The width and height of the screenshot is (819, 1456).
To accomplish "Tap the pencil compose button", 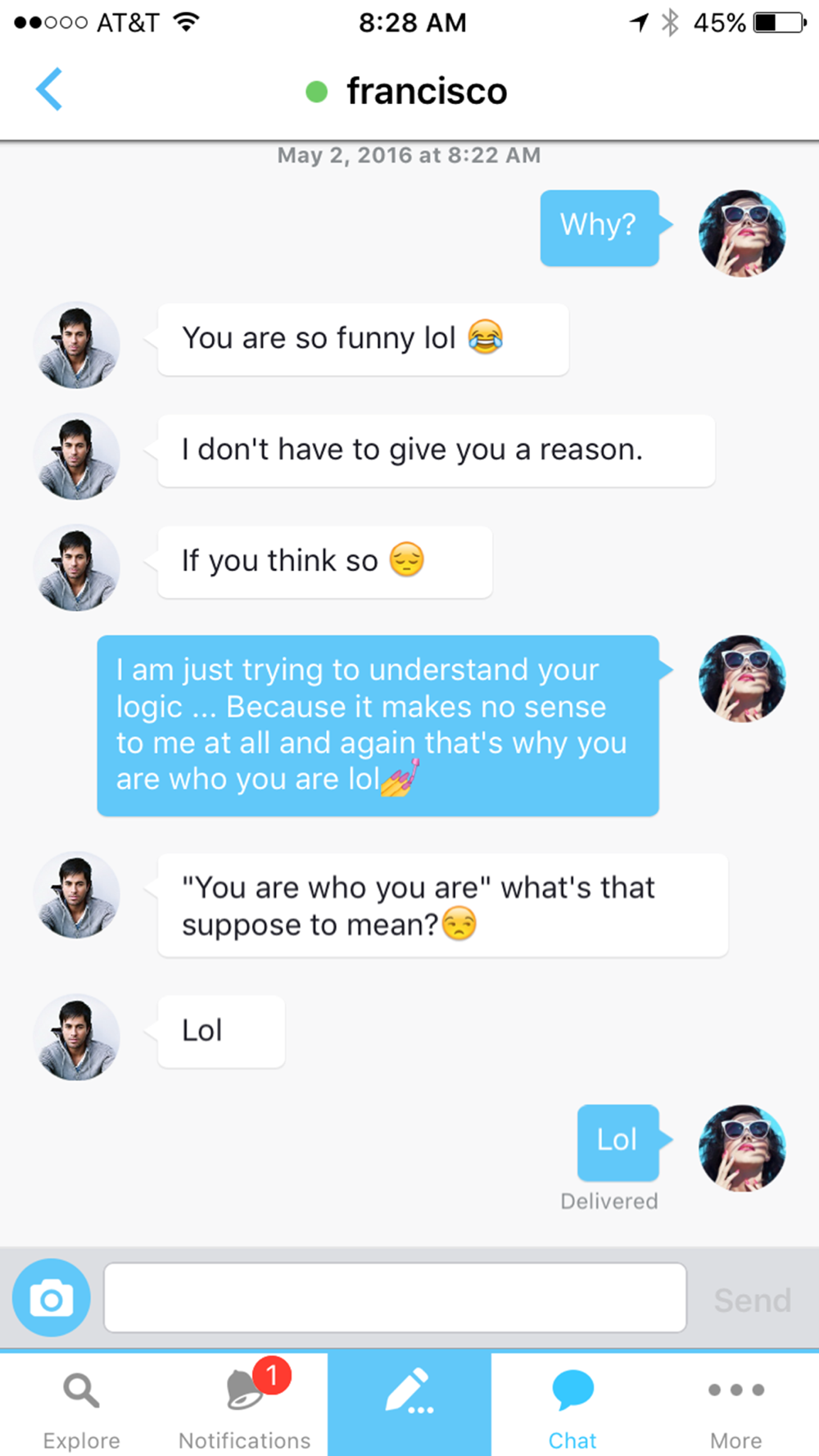I will click(409, 1404).
